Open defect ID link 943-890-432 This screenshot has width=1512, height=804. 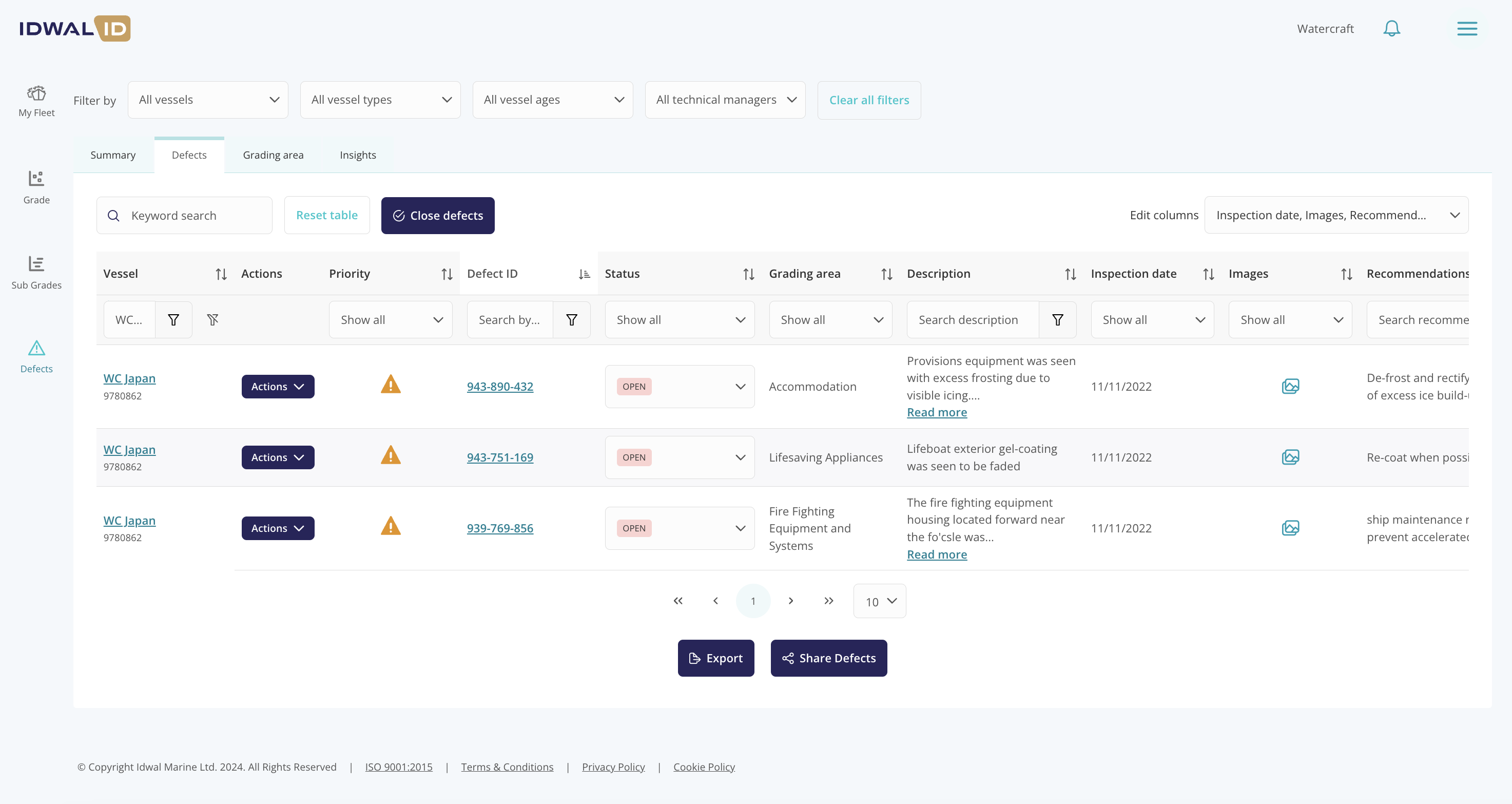point(499,387)
